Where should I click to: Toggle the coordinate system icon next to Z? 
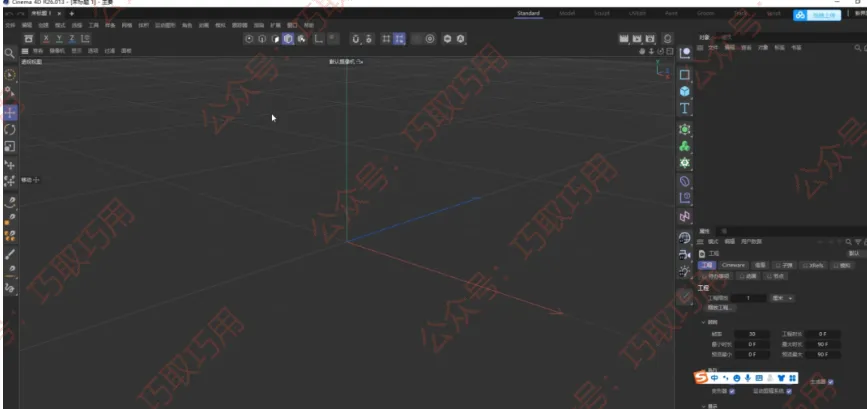coord(85,38)
